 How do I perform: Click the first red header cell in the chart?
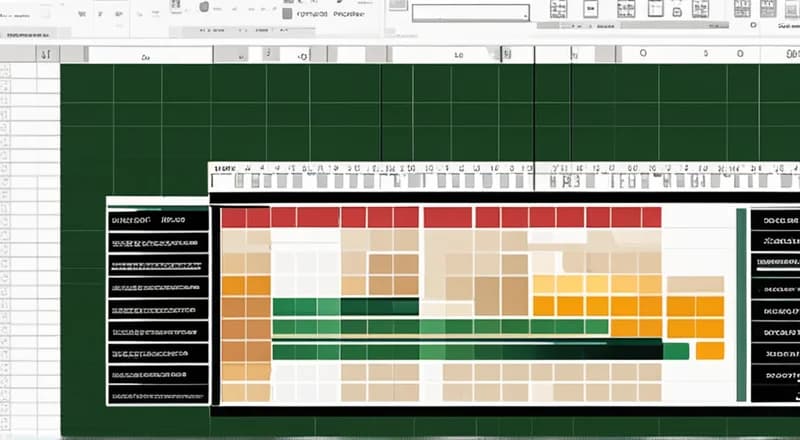(233, 218)
